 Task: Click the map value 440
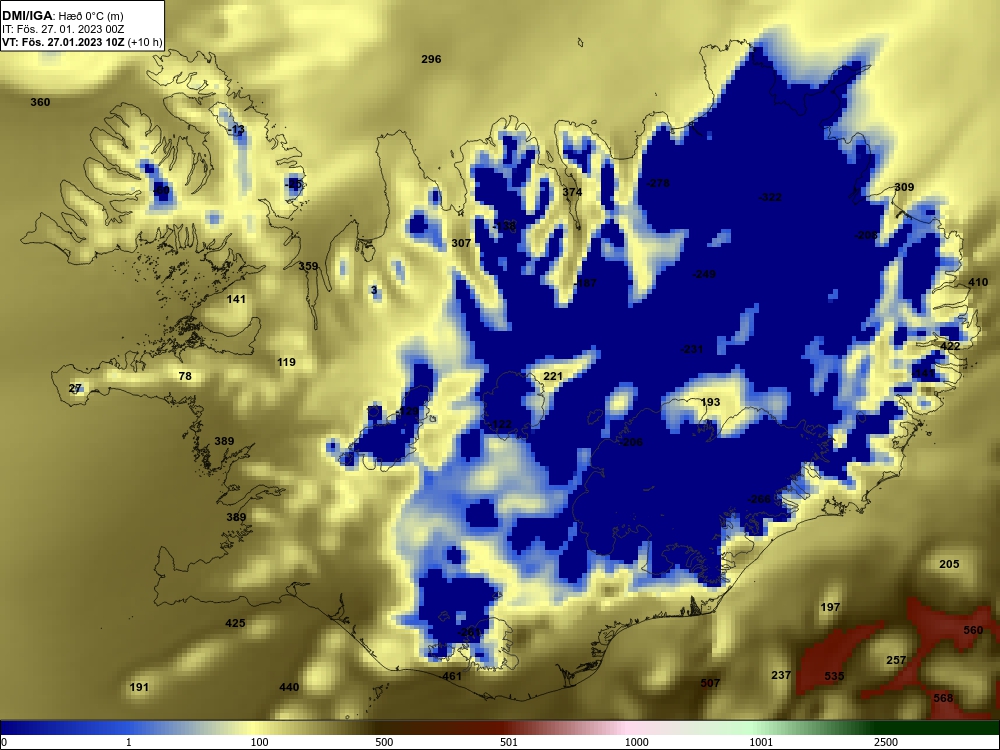pos(289,688)
